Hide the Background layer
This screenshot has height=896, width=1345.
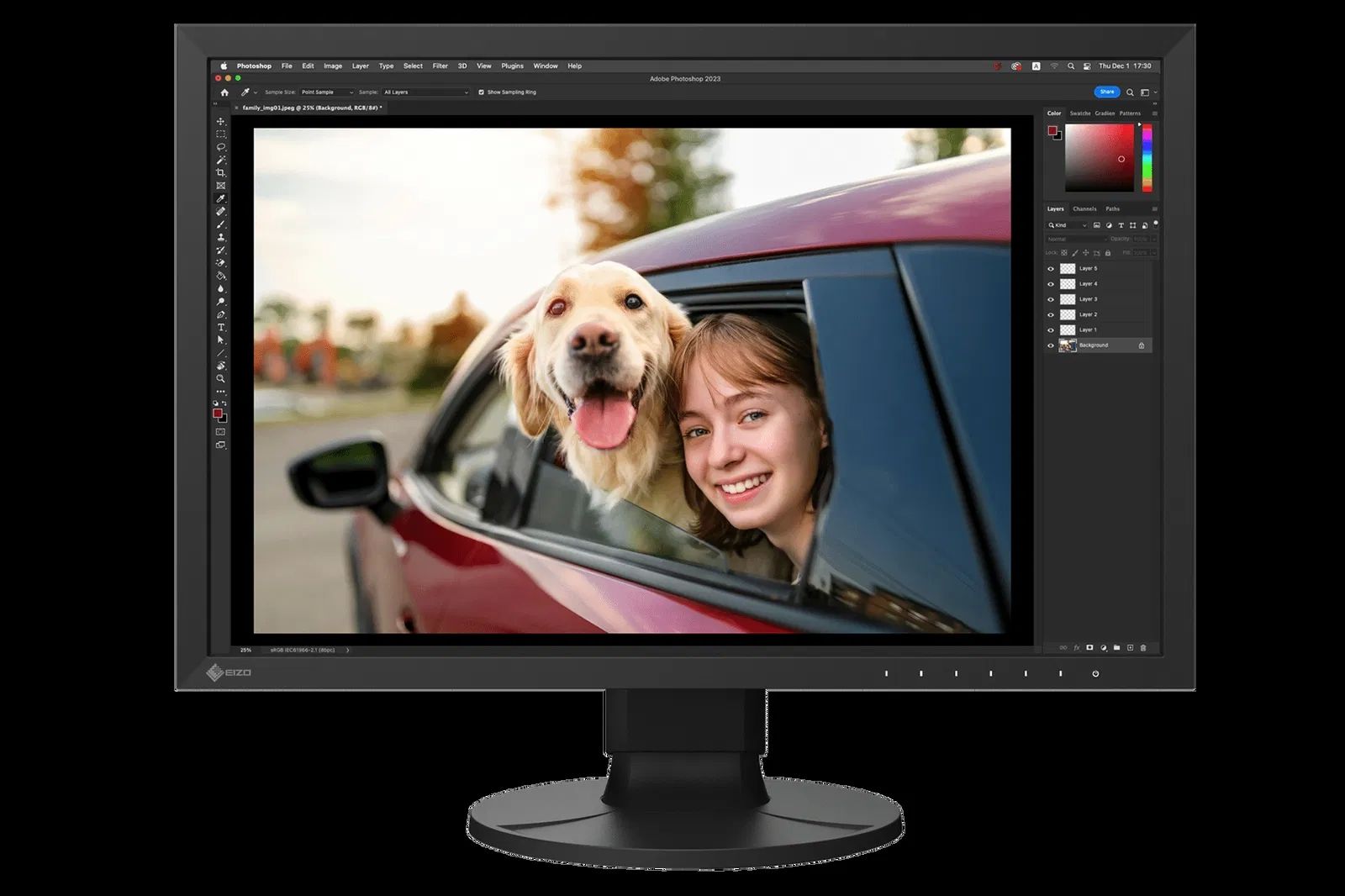click(1050, 345)
